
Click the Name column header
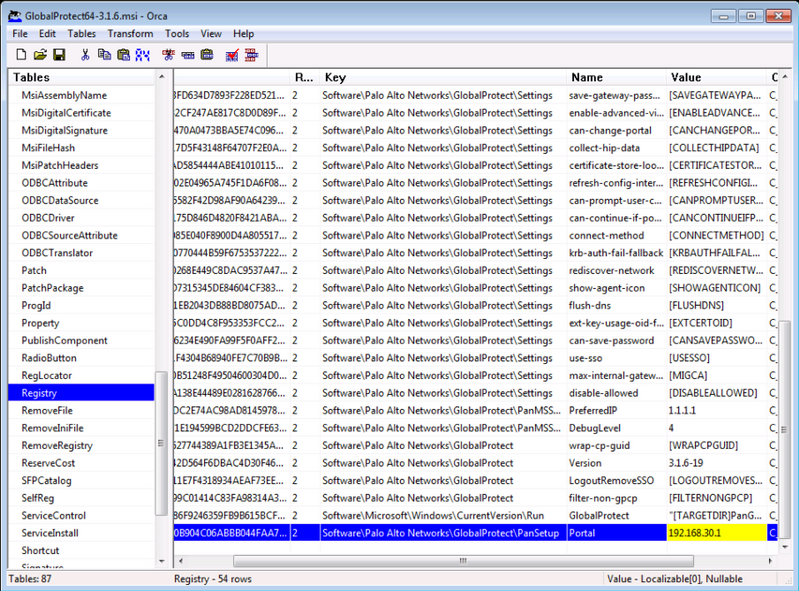pyautogui.click(x=616, y=77)
